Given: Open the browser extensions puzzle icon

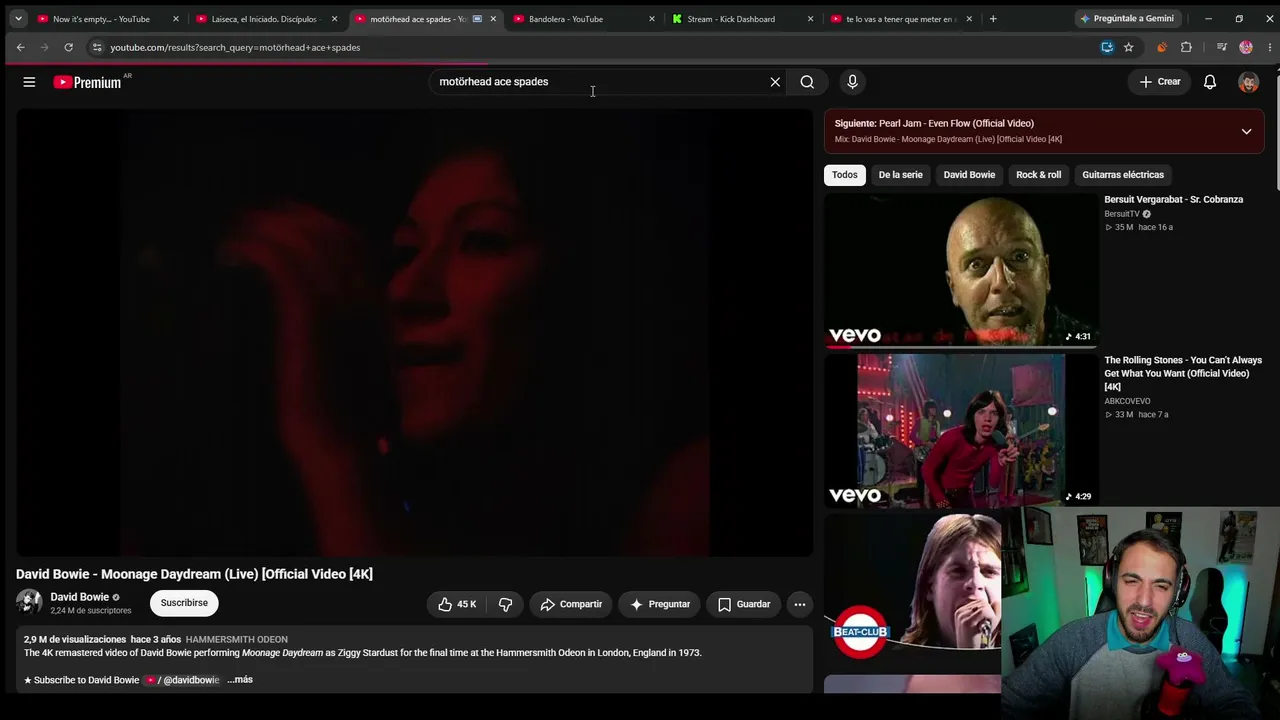Looking at the screenshot, I should point(1186,47).
